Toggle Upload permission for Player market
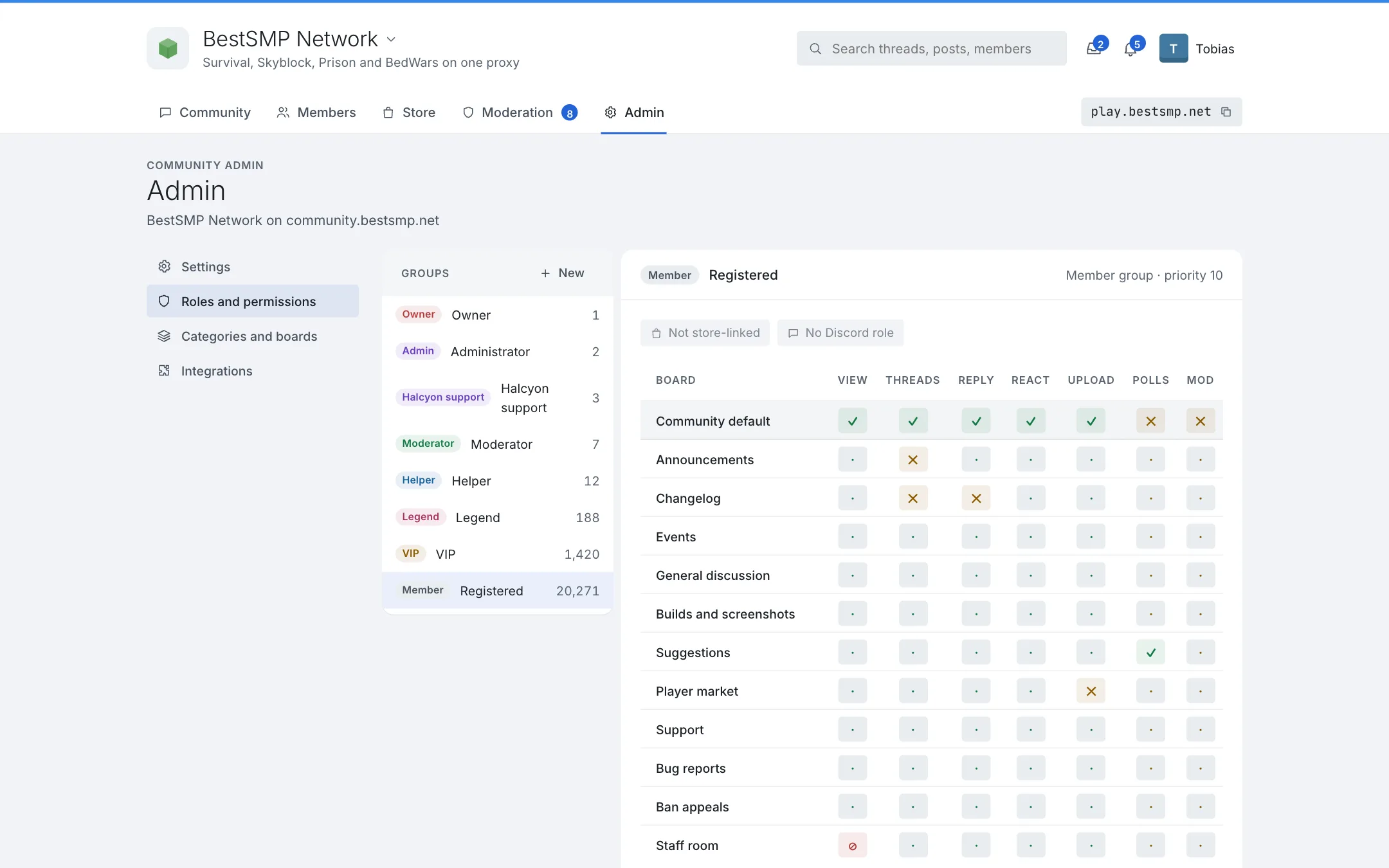1389x868 pixels. (1091, 691)
